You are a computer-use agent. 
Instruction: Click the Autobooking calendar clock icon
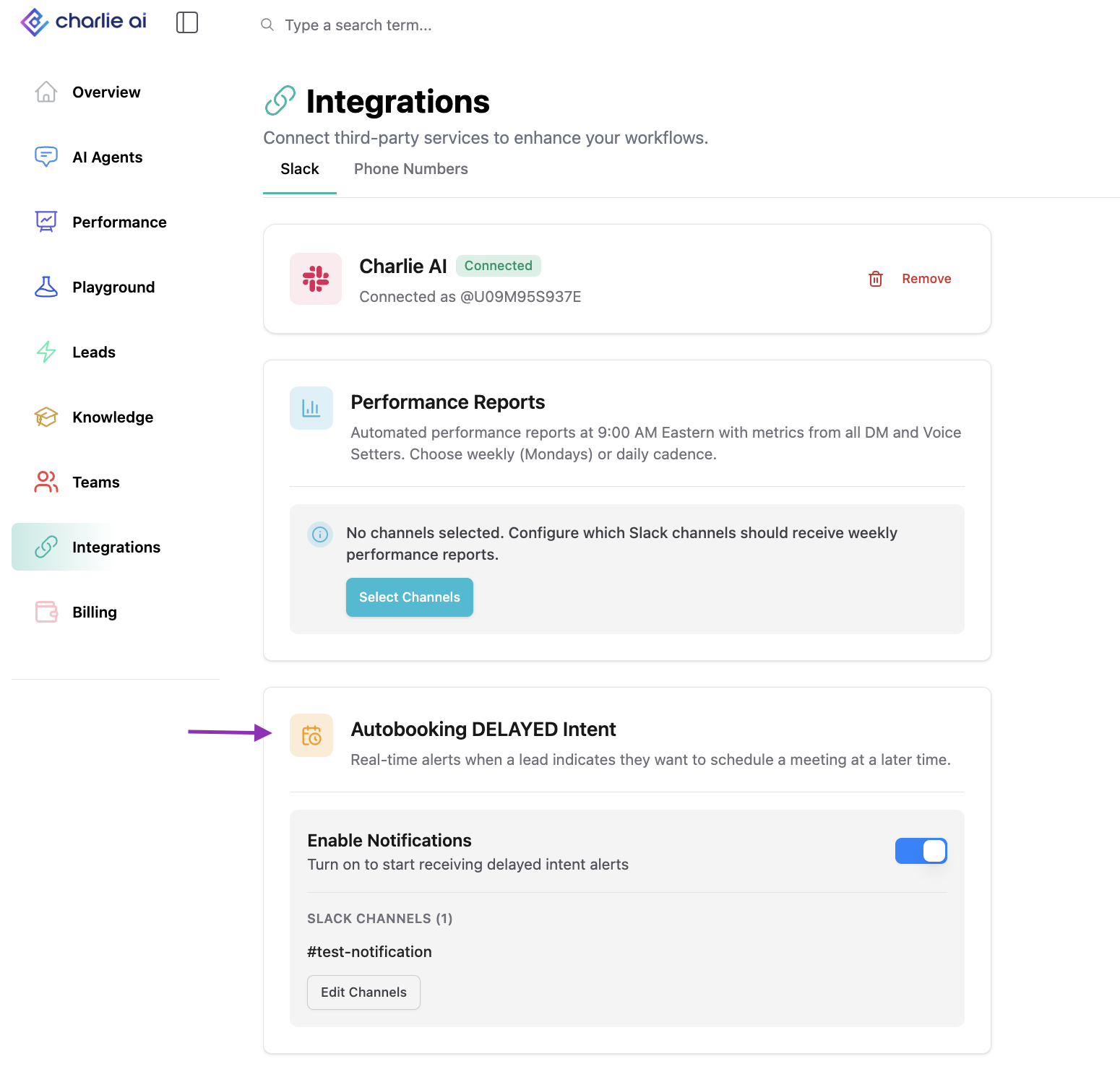[311, 735]
